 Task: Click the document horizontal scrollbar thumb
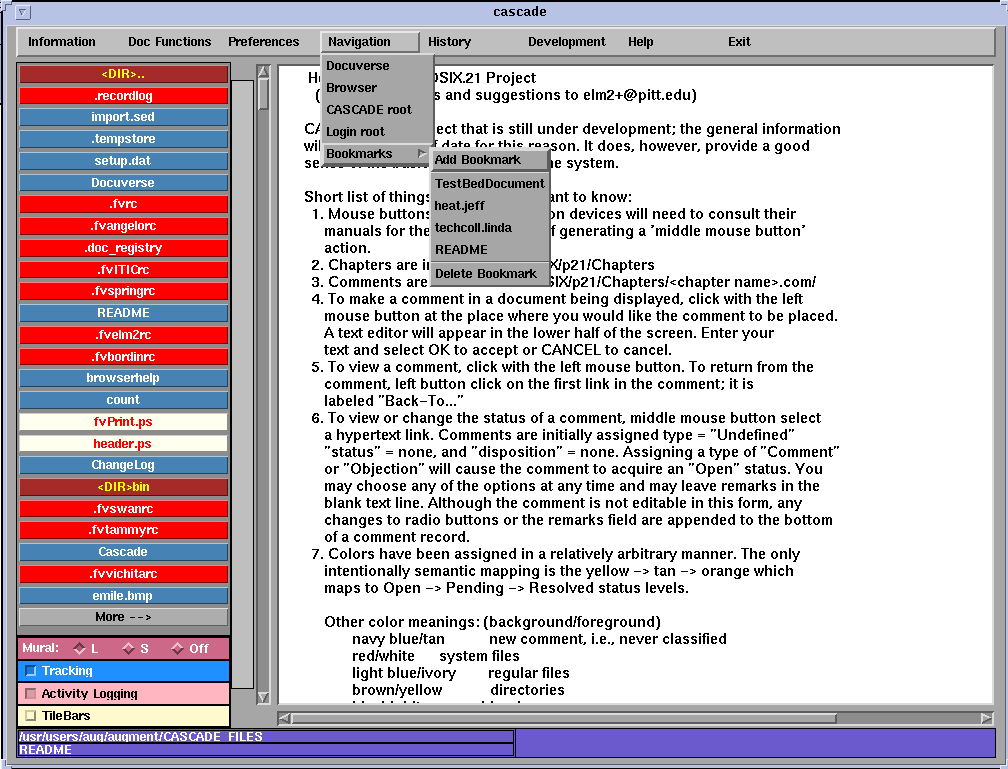[564, 718]
